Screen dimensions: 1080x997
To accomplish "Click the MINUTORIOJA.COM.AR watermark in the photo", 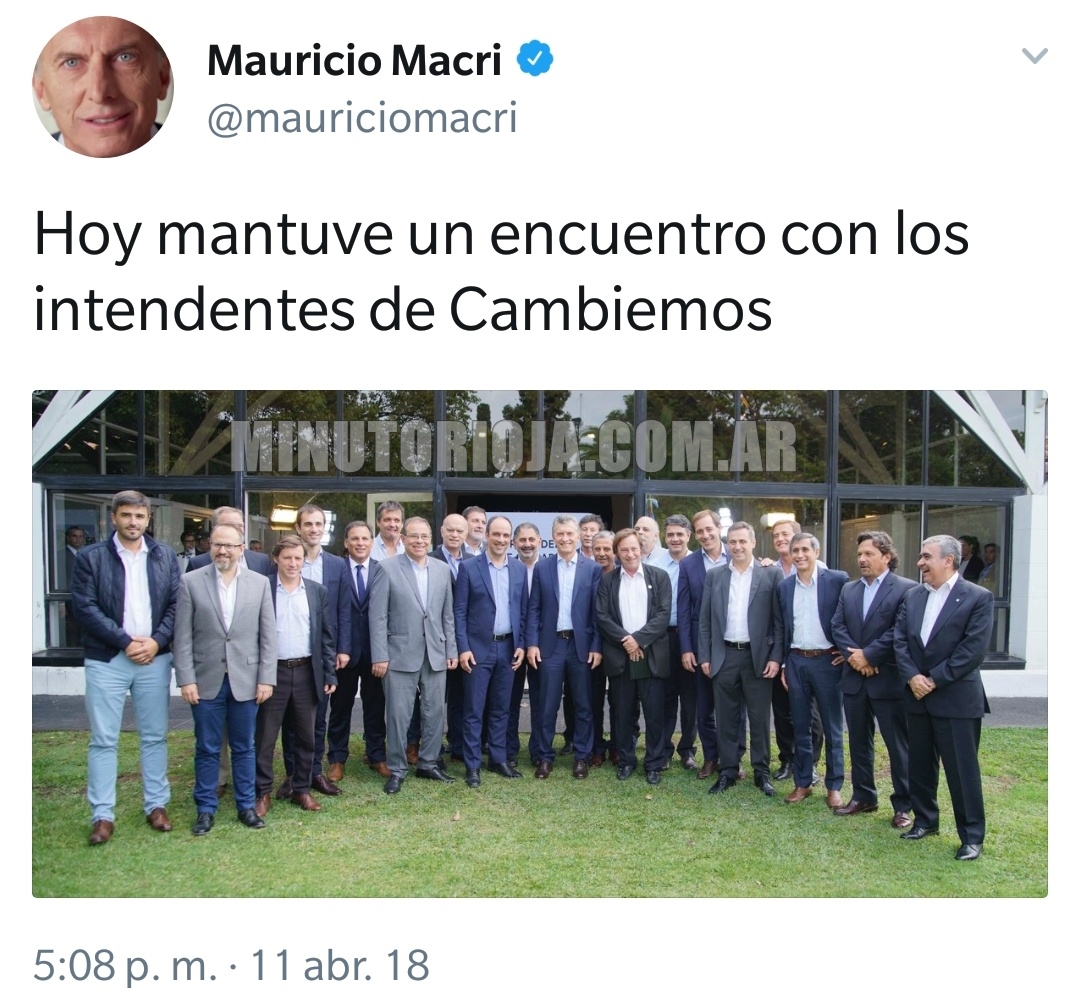I will tap(513, 446).
